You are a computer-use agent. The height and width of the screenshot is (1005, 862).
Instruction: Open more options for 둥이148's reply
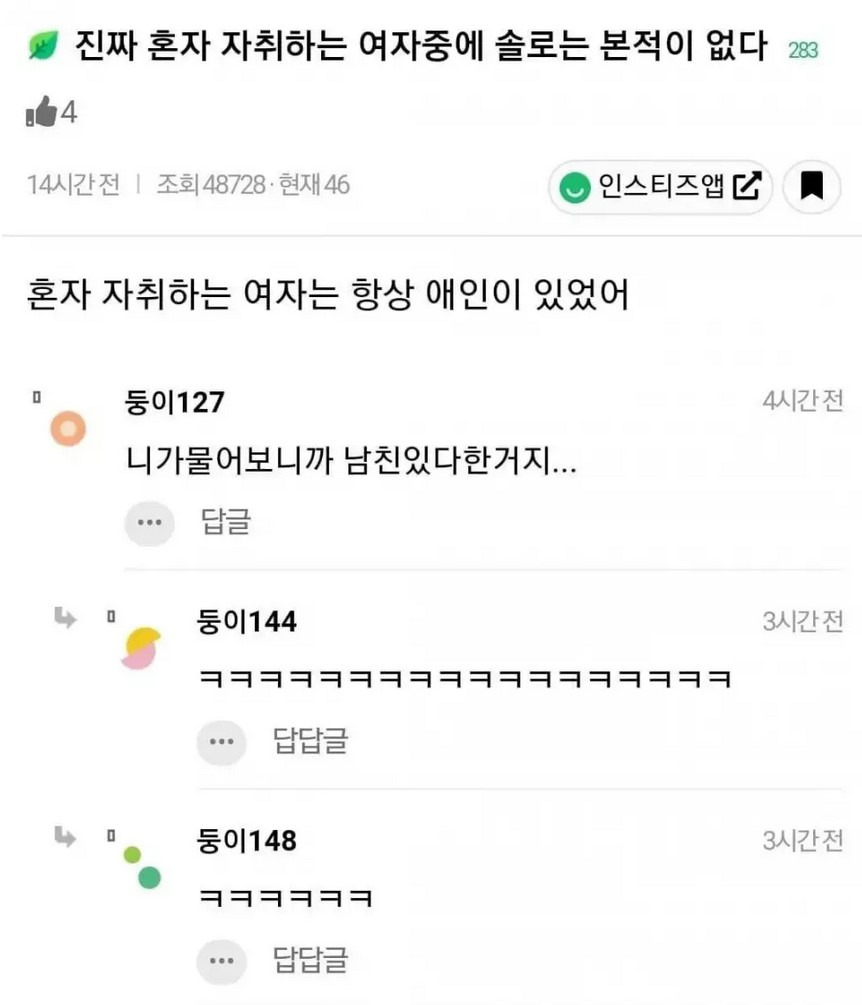221,962
